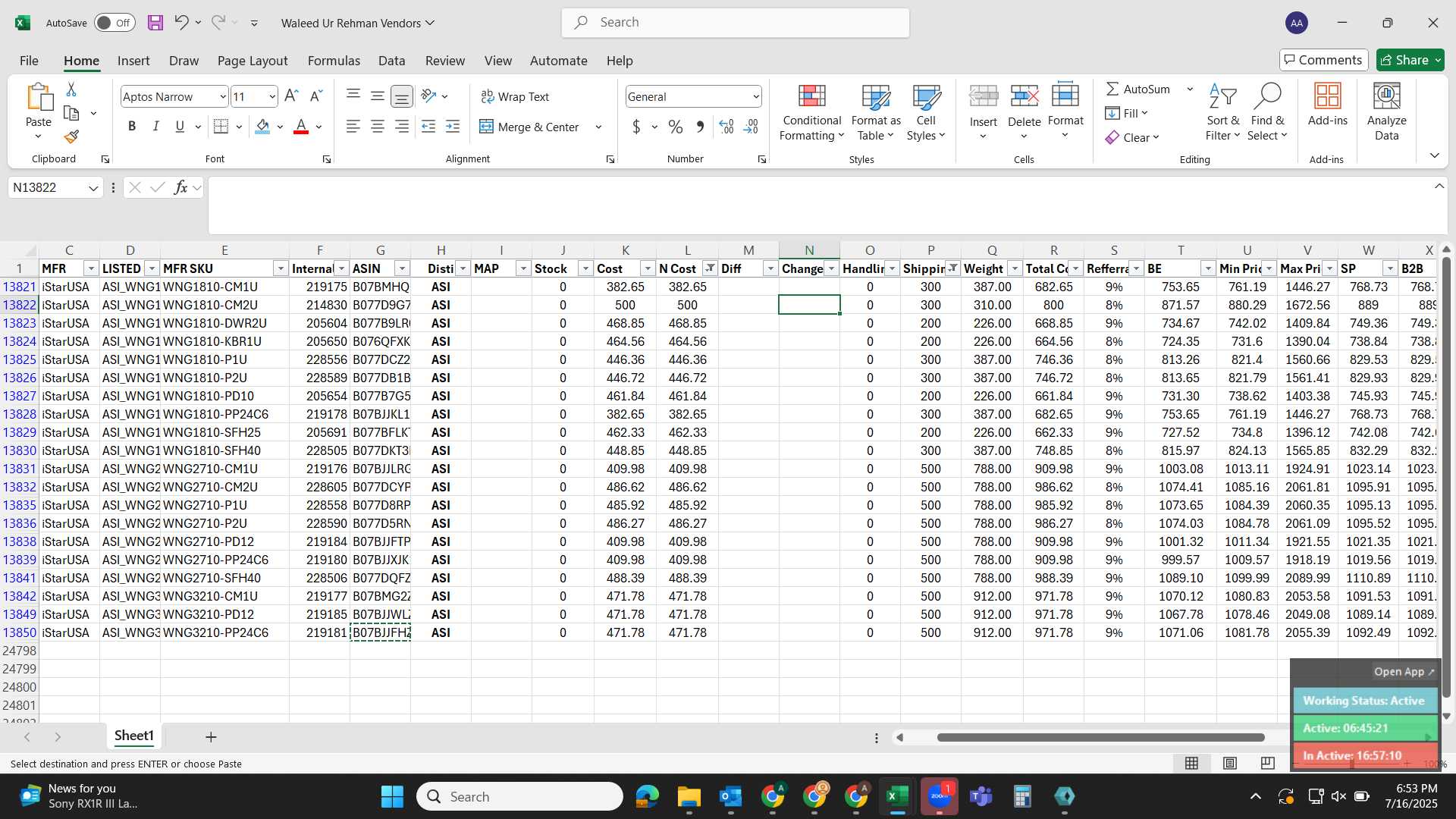
Task: Switch to Page Layout view in status bar
Action: coord(1230,763)
